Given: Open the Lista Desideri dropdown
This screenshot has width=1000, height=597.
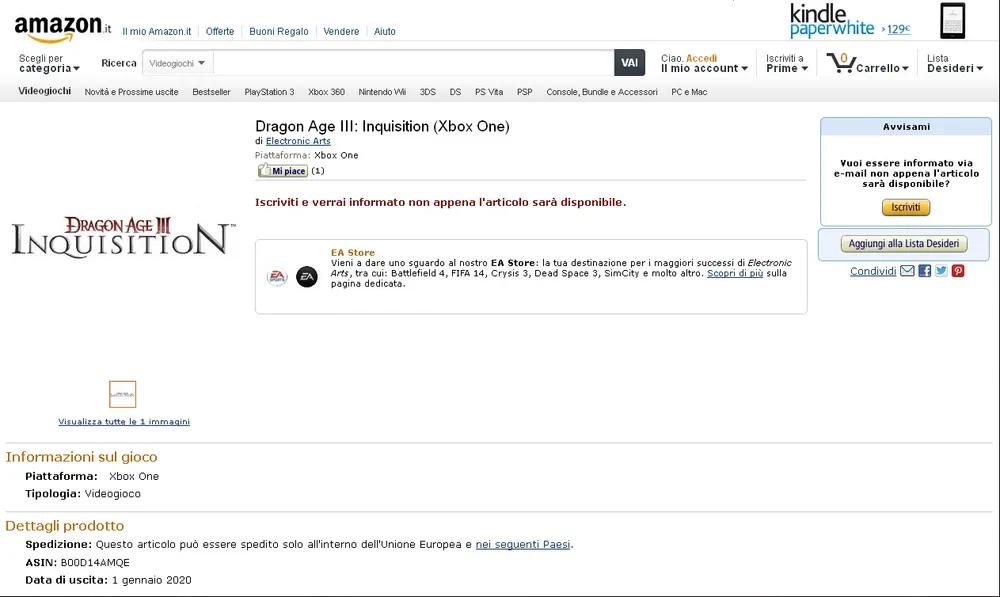Looking at the screenshot, I should [954, 68].
